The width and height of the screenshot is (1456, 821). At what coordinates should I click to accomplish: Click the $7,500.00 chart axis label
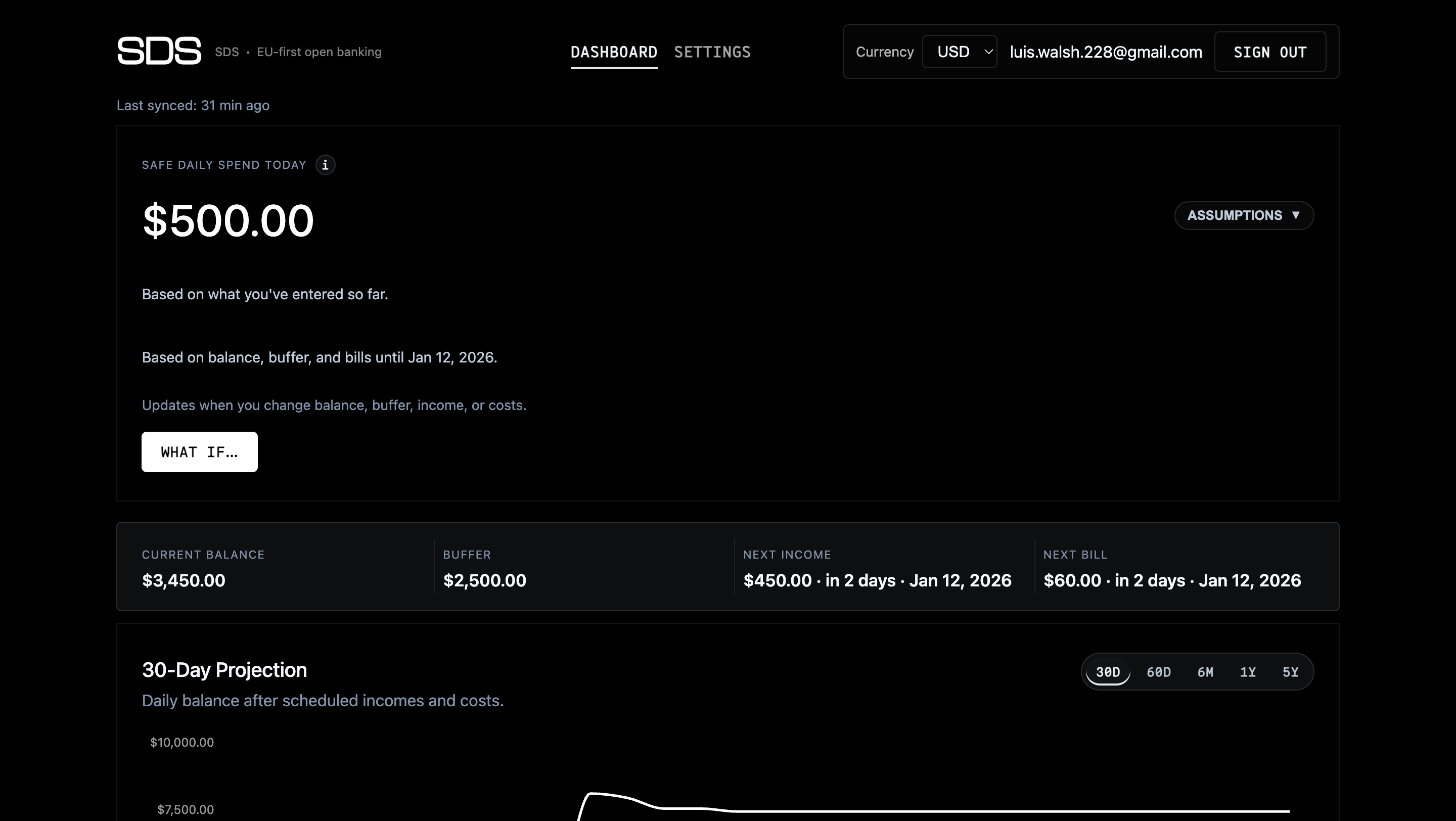tap(186, 810)
